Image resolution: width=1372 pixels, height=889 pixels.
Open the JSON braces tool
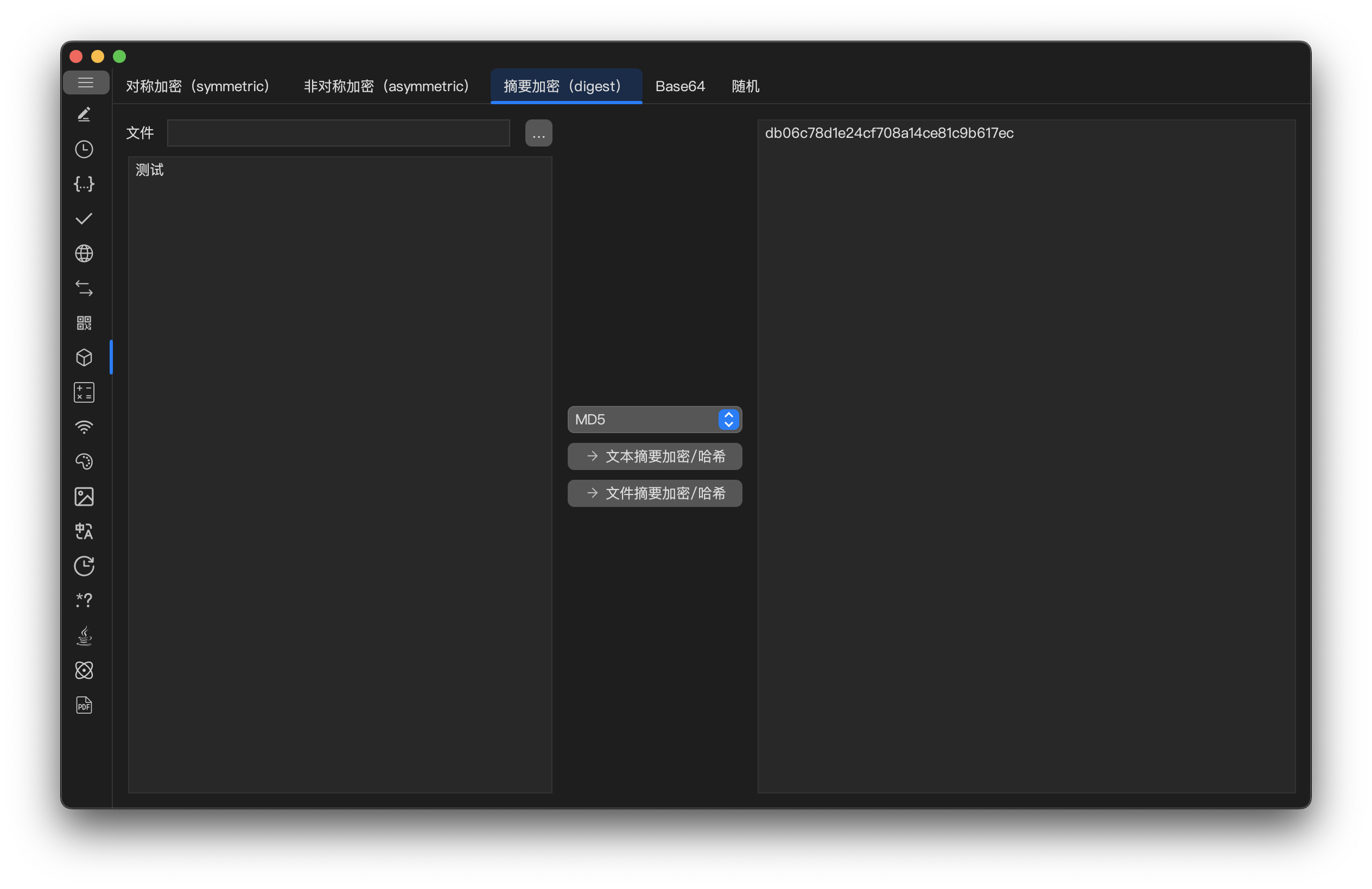point(84,184)
